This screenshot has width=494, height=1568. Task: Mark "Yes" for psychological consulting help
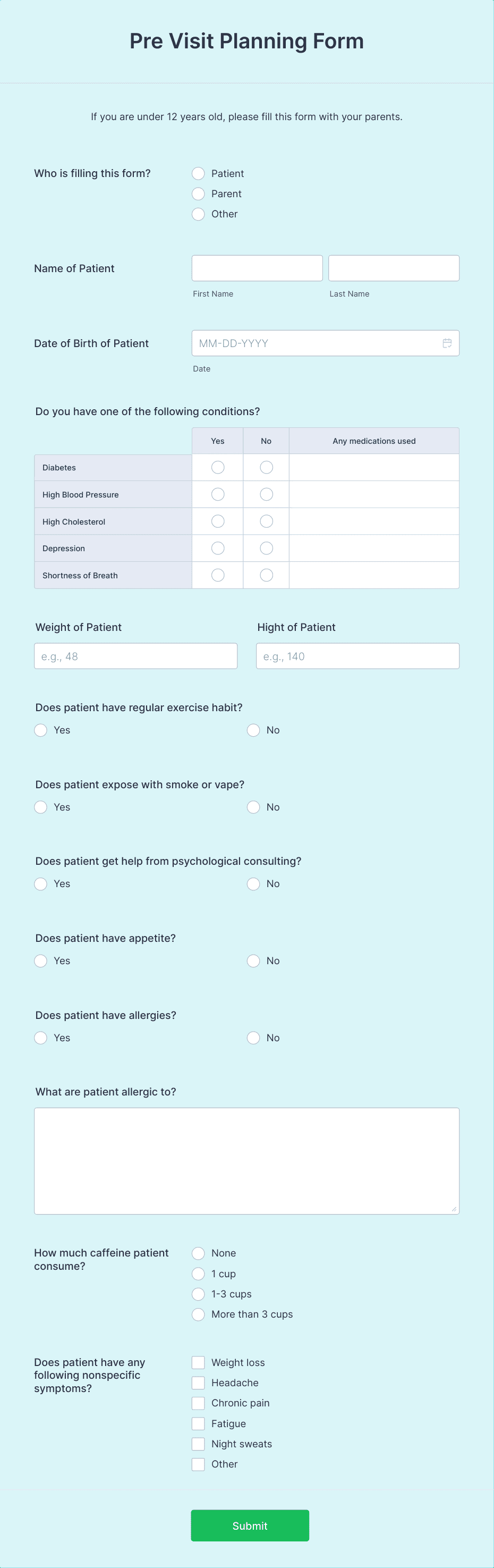(x=40, y=883)
